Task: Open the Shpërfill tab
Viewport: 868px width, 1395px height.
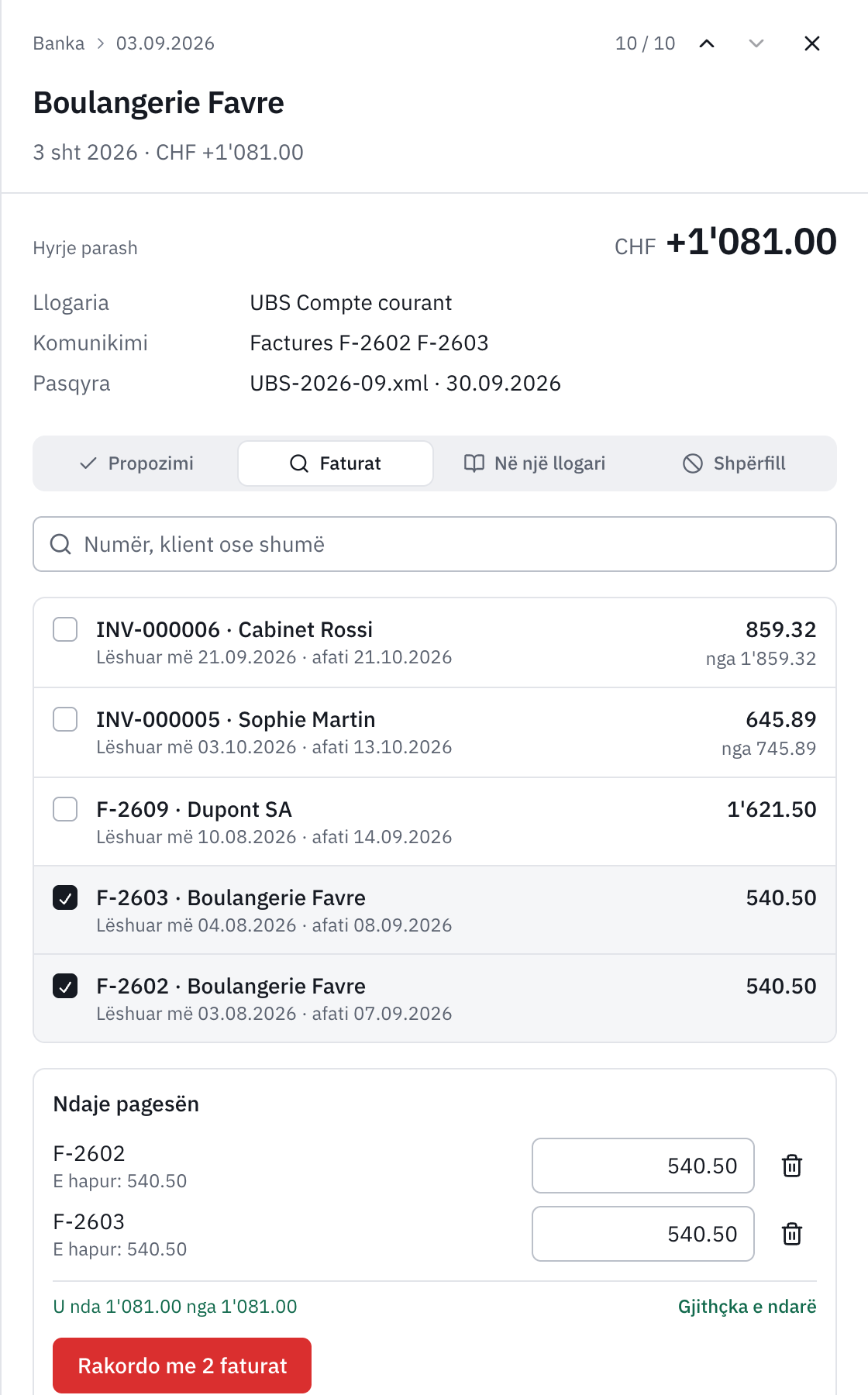Action: point(734,463)
